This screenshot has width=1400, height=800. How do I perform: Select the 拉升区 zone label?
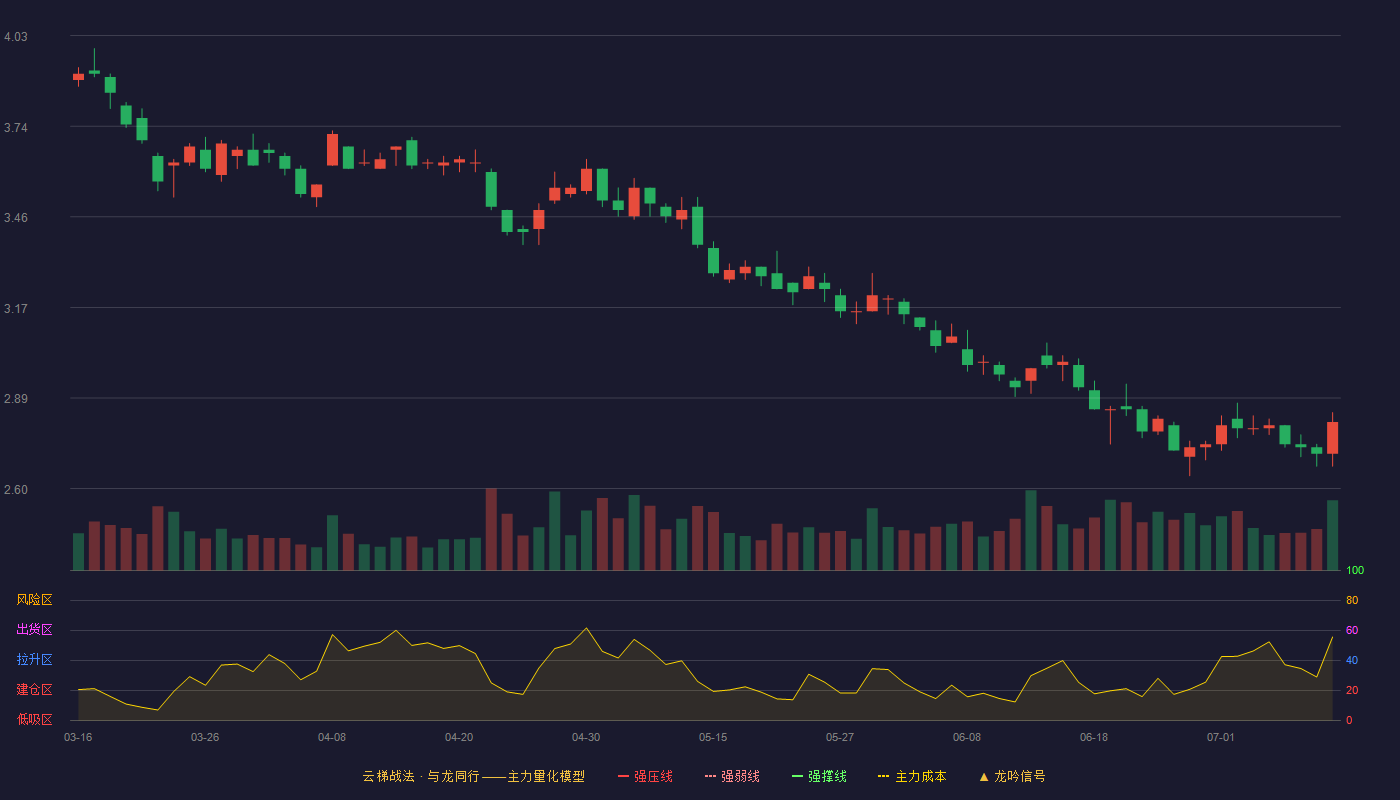pos(34,660)
